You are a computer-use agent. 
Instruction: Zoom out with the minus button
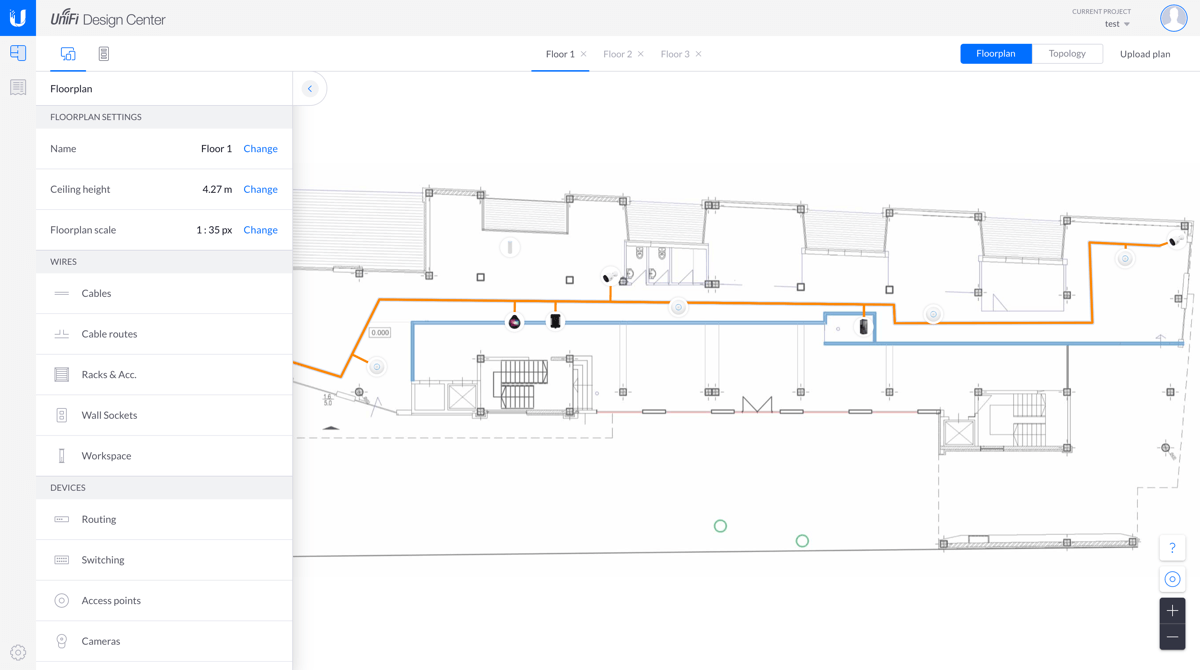1172,637
